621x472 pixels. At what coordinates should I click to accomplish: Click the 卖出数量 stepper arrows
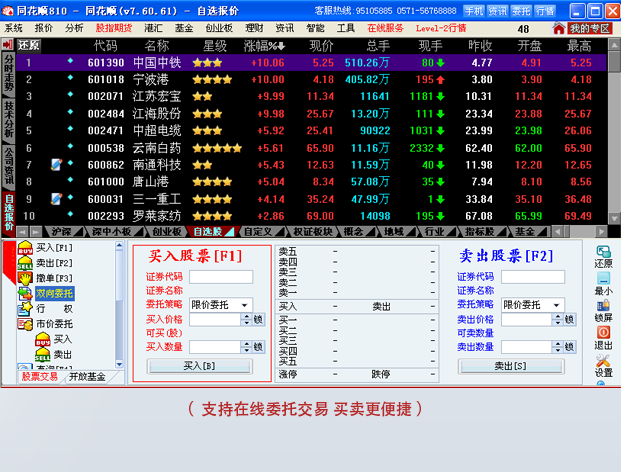(x=558, y=347)
